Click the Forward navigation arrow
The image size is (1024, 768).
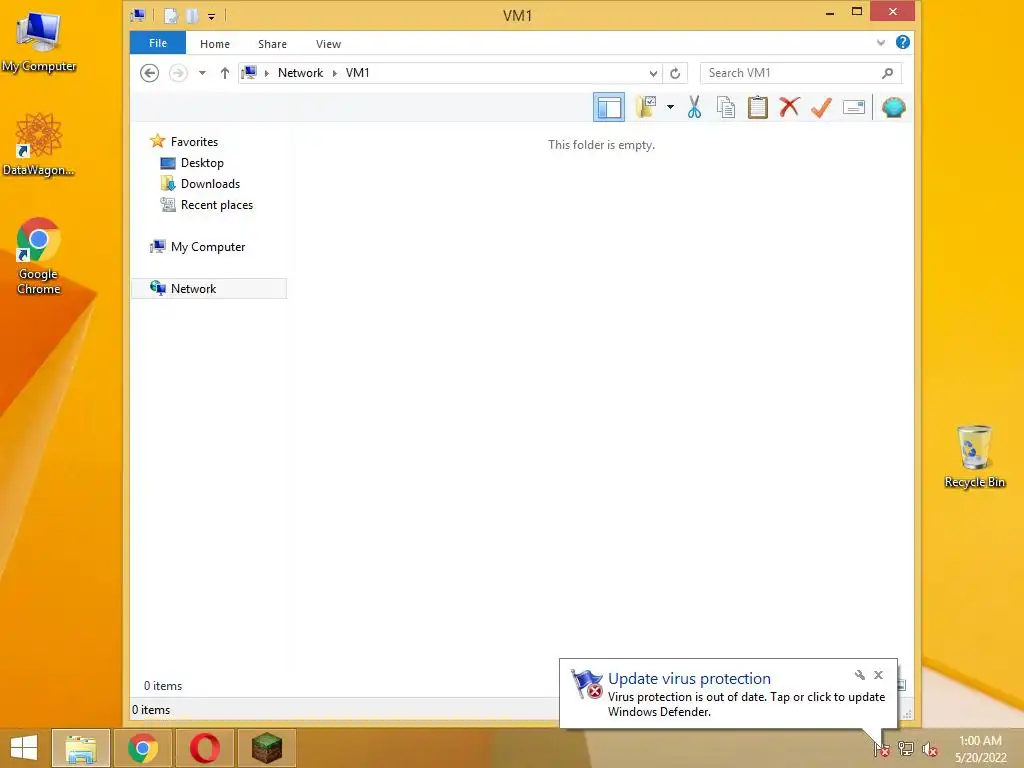tap(178, 73)
